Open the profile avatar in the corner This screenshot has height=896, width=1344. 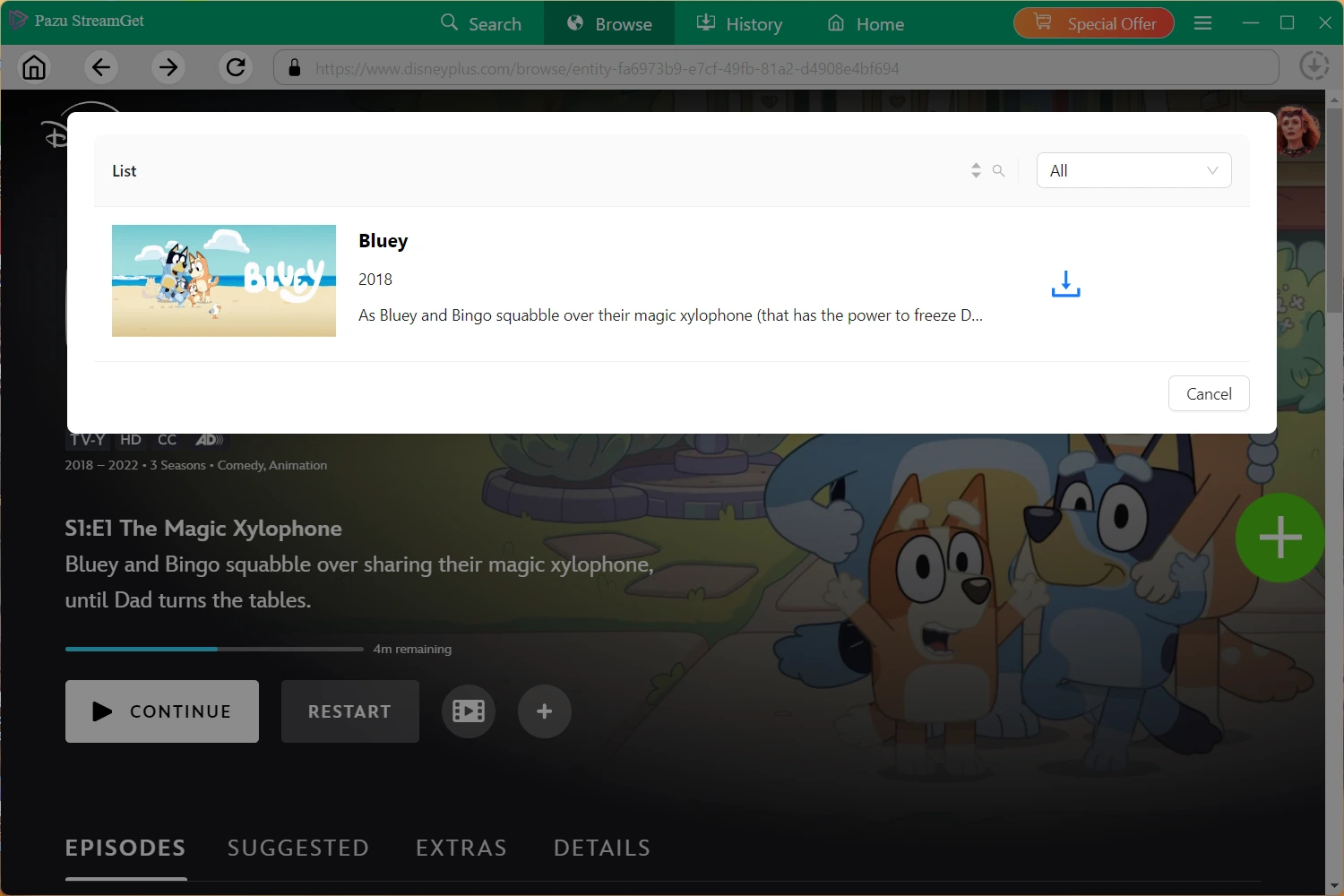click(x=1297, y=130)
